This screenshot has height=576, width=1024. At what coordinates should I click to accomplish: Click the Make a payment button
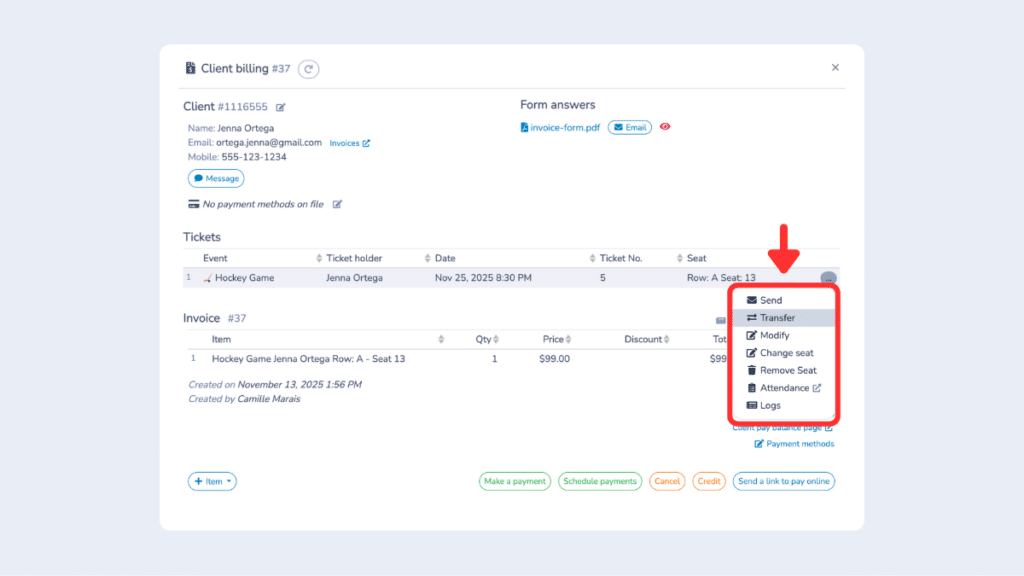pyautogui.click(x=514, y=481)
